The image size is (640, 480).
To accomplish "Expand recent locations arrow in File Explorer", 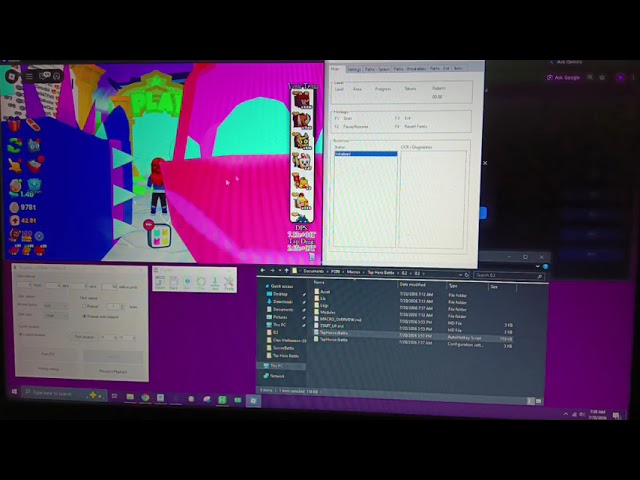I will [x=280, y=271].
